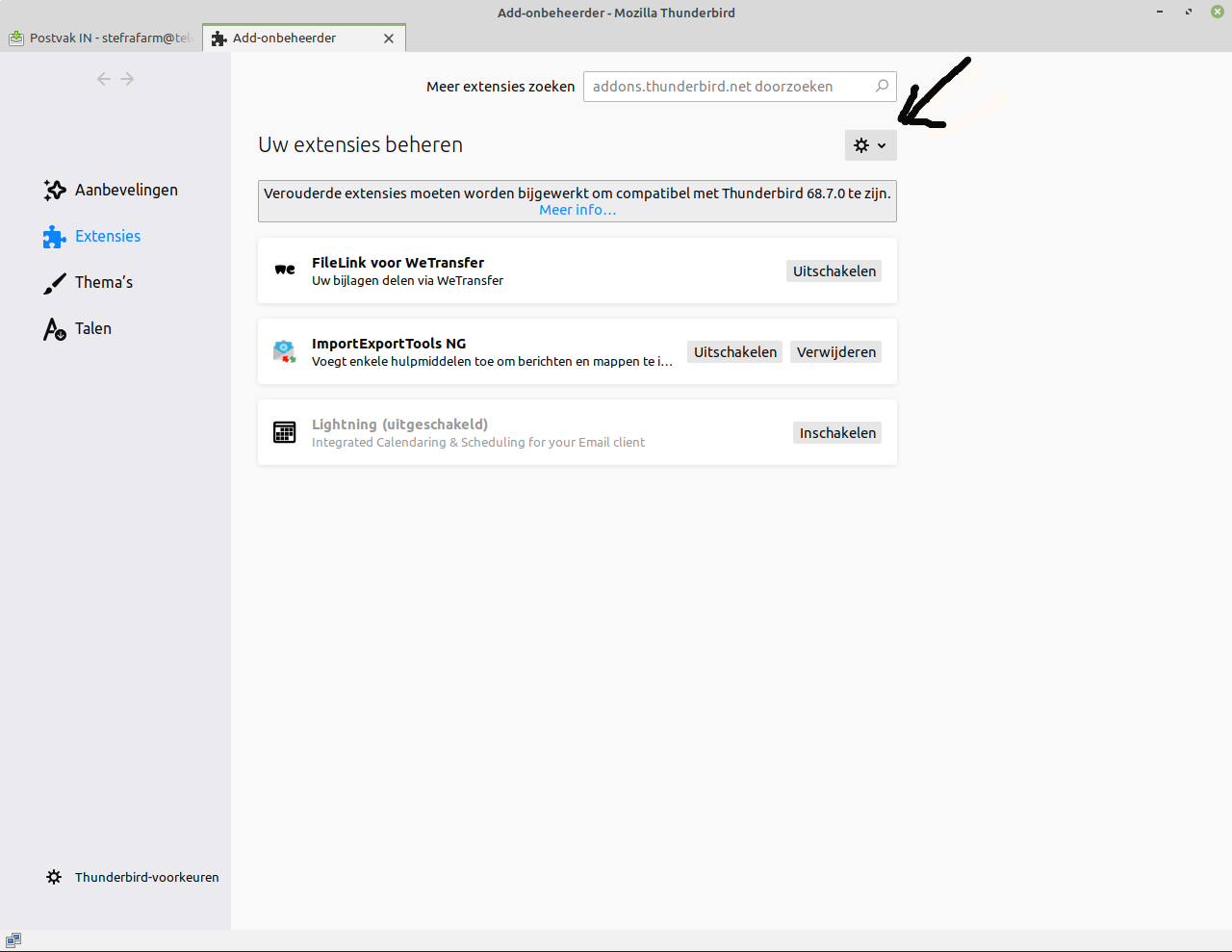The width and height of the screenshot is (1232, 952).
Task: Close the Add-onbeheerder tab
Action: [389, 39]
